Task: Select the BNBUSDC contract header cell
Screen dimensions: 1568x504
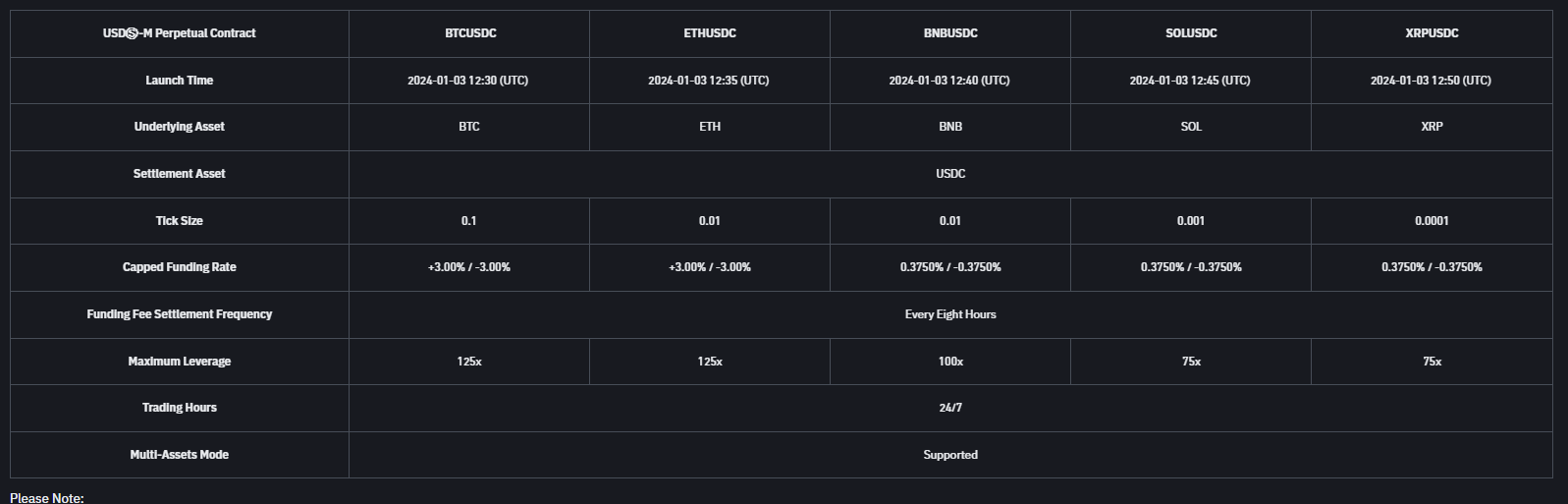Action: pos(950,33)
